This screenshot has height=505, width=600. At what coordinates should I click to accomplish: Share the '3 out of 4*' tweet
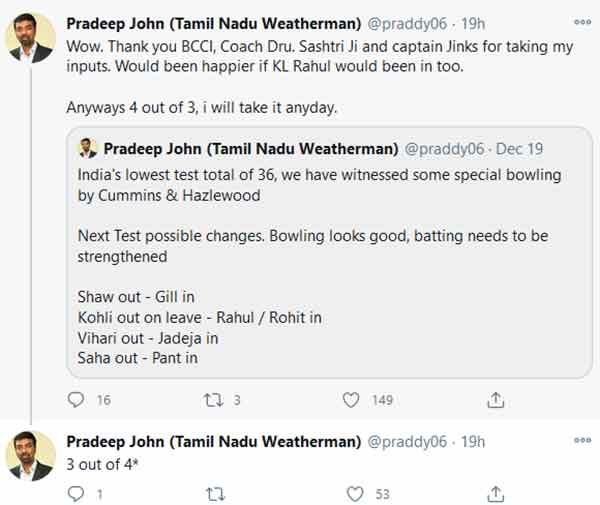point(494,493)
